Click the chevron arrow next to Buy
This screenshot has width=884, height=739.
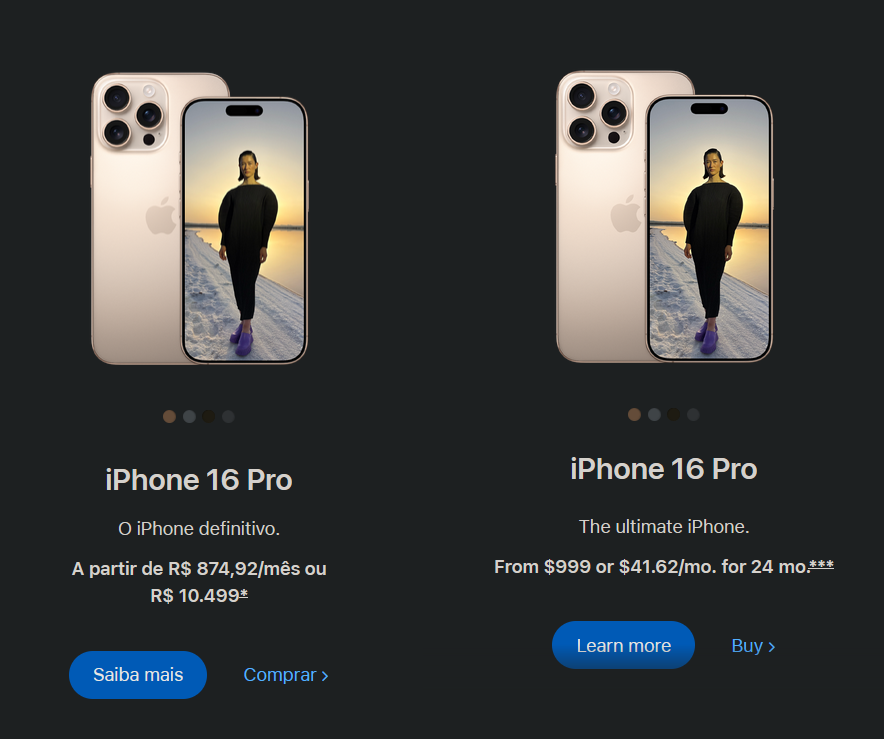pyautogui.click(x=772, y=647)
